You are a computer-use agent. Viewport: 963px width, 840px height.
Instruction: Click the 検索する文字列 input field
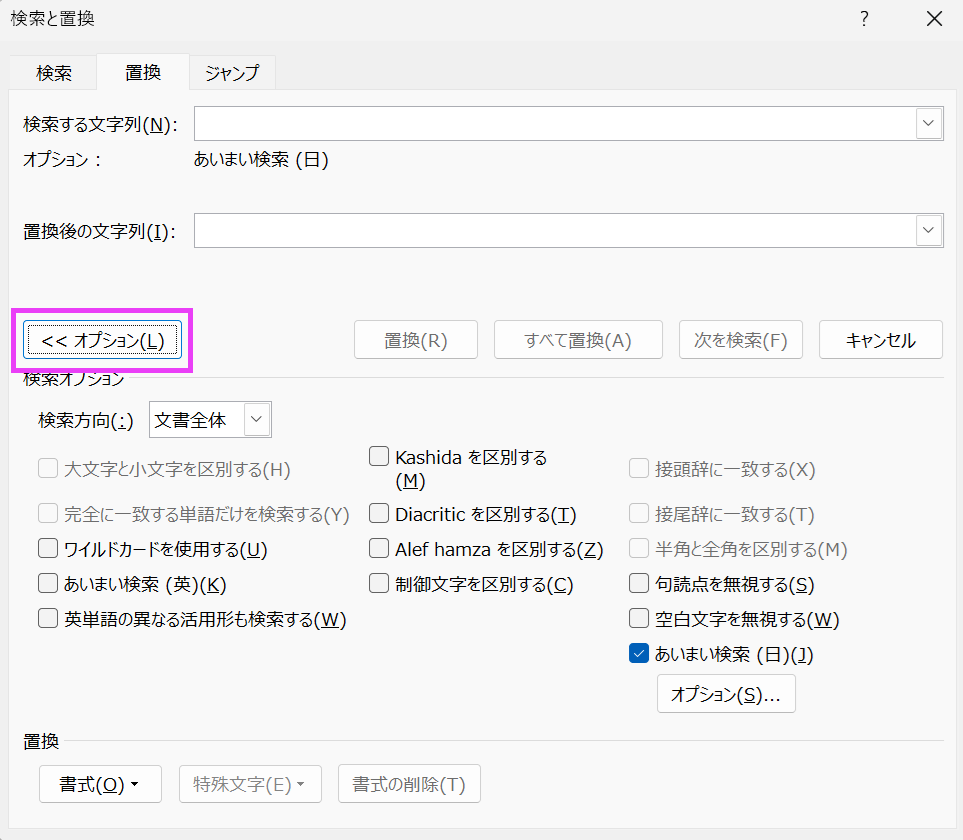pos(555,124)
